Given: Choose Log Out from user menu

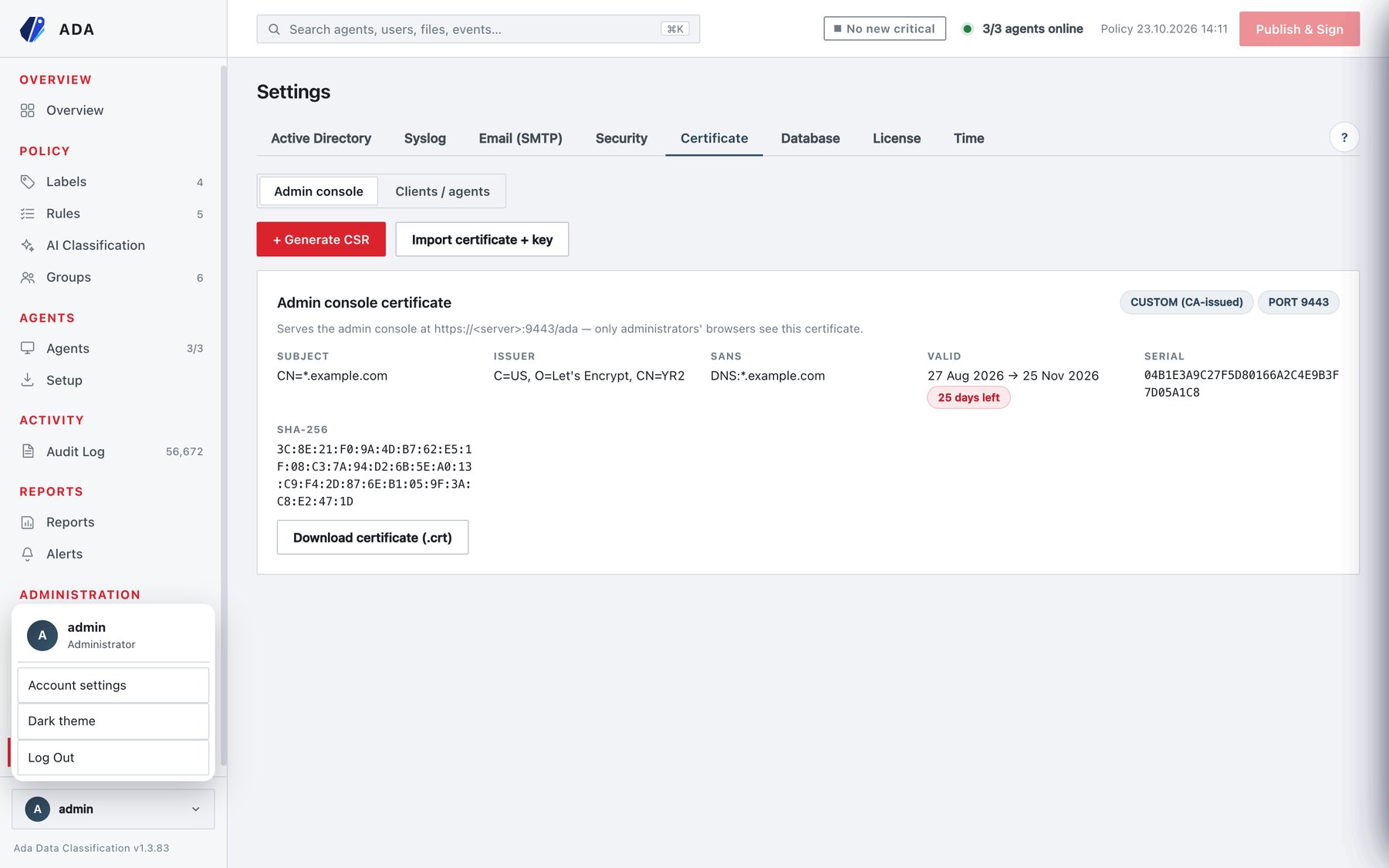Looking at the screenshot, I should [113, 758].
